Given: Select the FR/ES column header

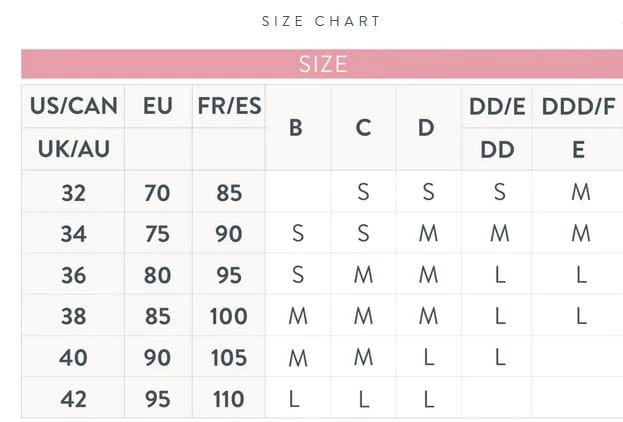Looking at the screenshot, I should click(x=229, y=106).
